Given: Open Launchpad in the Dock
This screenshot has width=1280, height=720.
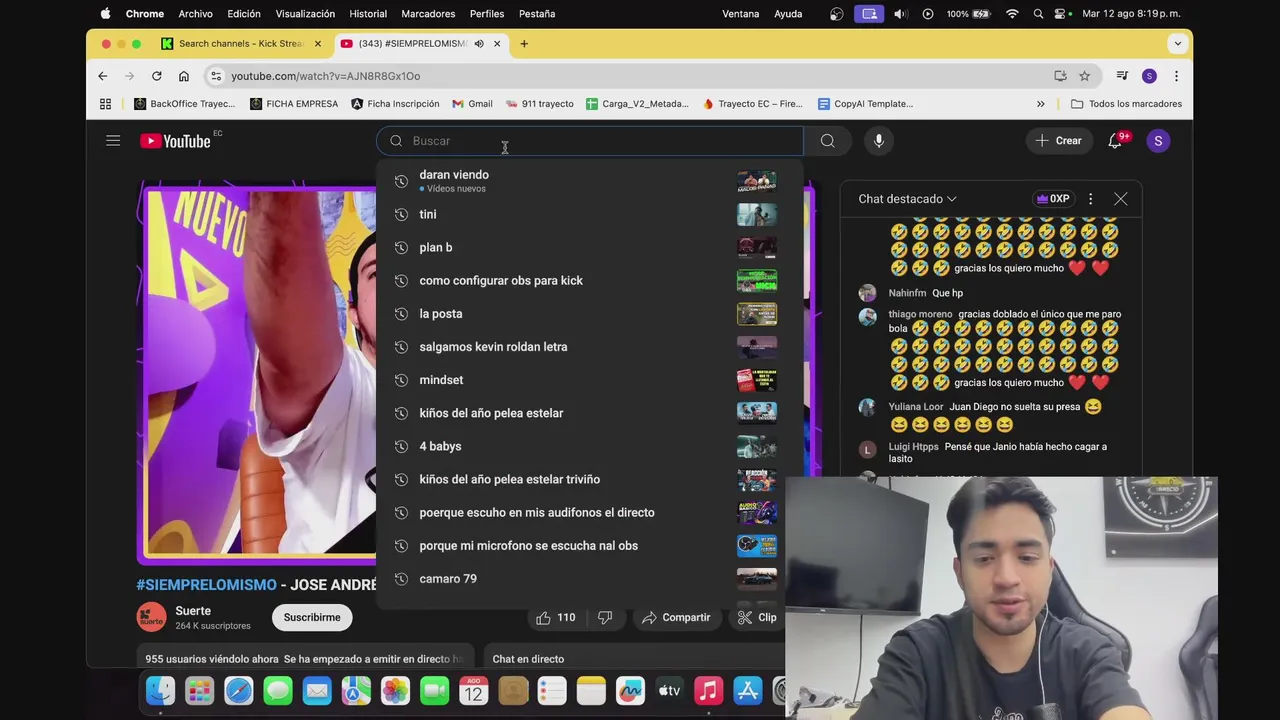Looking at the screenshot, I should pos(200,691).
